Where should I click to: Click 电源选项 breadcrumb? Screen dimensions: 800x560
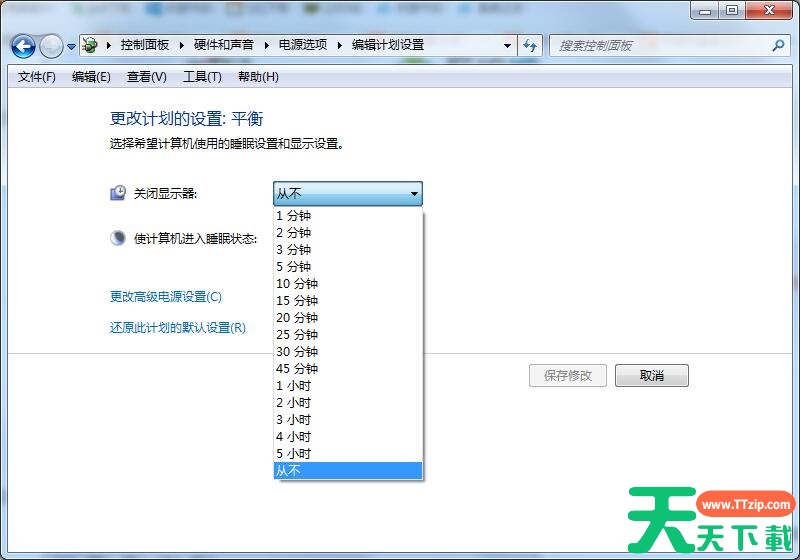tap(303, 45)
